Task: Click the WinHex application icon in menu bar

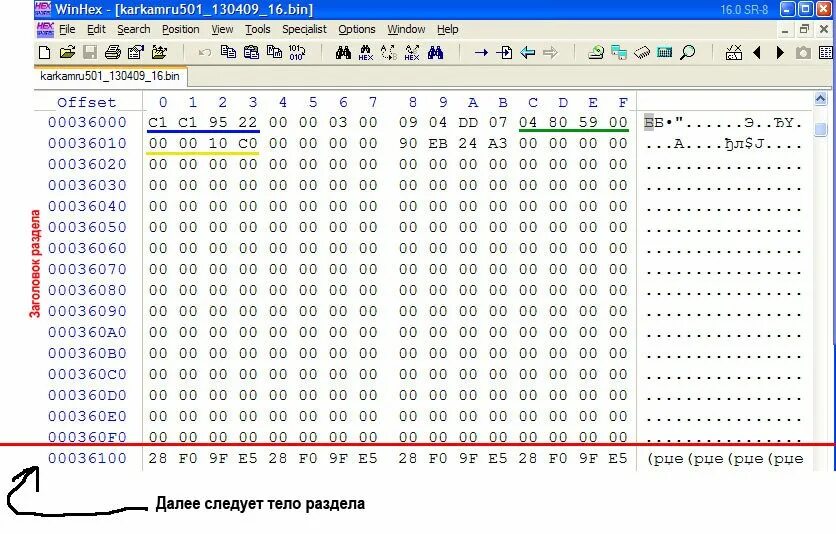Action: pyautogui.click(x=45, y=29)
